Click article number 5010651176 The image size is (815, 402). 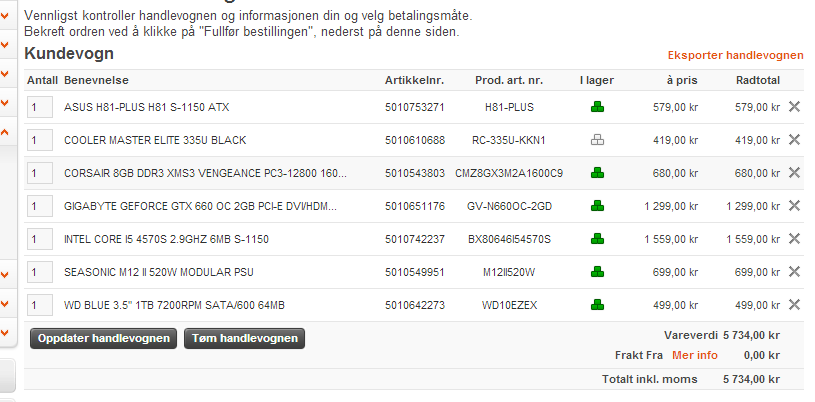[x=415, y=206]
